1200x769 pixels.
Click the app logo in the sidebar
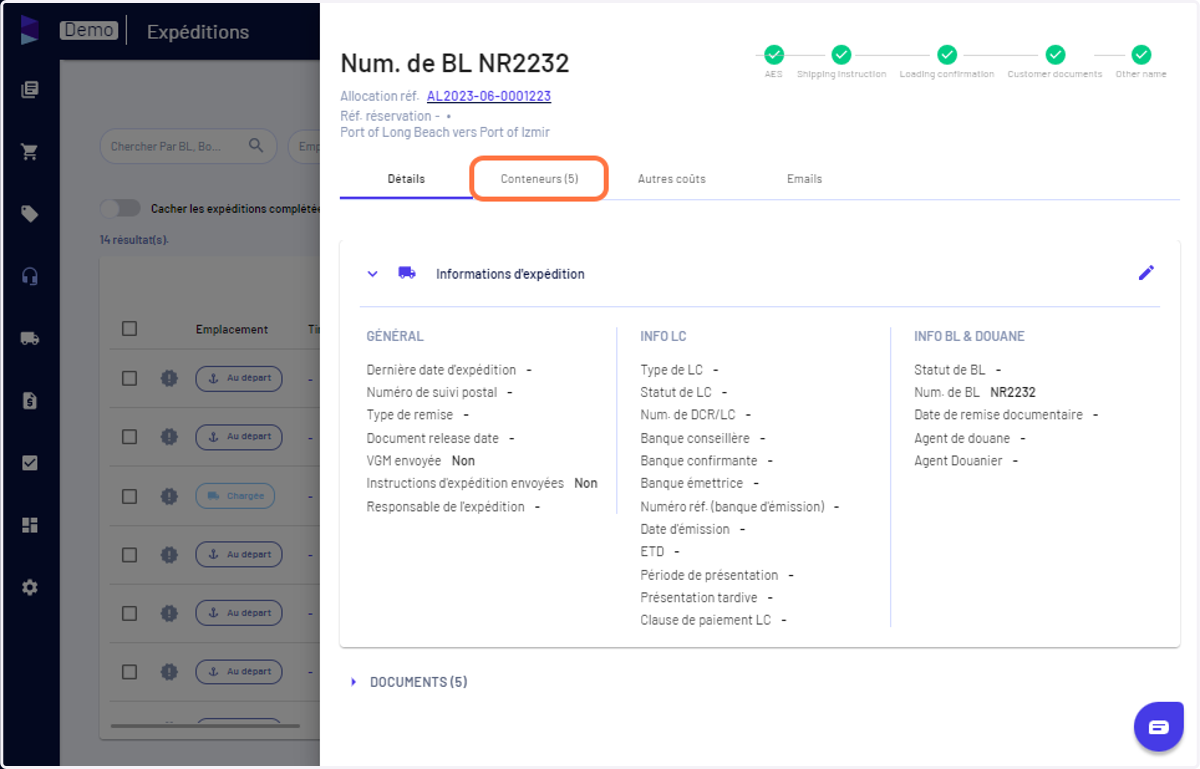[30, 30]
